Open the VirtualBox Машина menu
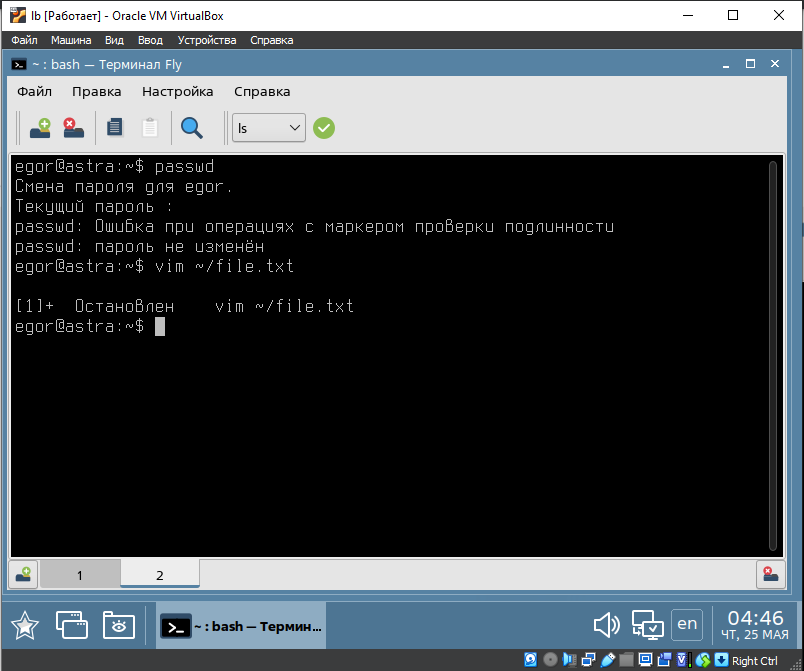The image size is (804, 671). pos(71,40)
